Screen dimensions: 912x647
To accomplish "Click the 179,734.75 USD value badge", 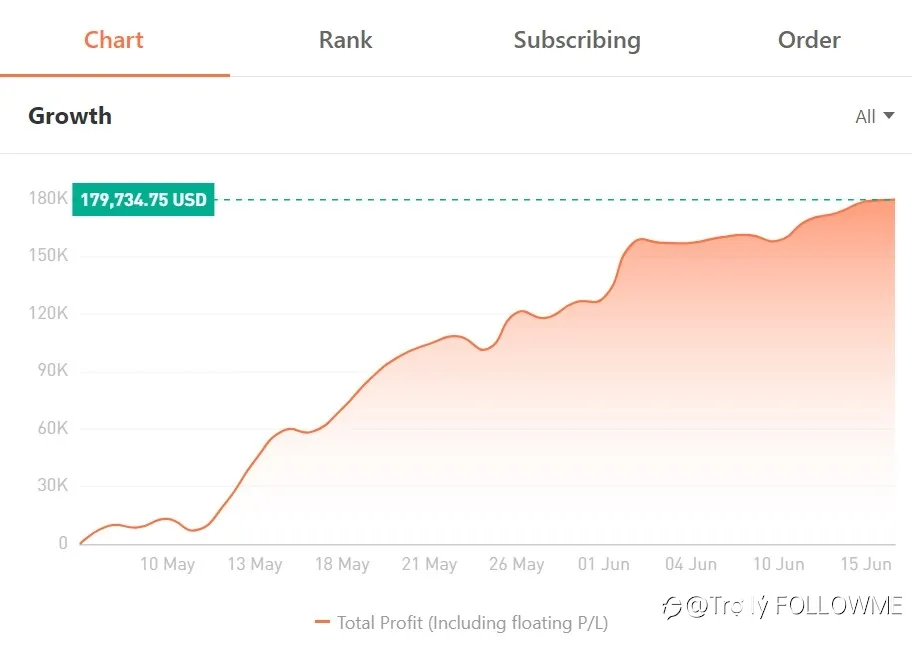I will pos(143,200).
